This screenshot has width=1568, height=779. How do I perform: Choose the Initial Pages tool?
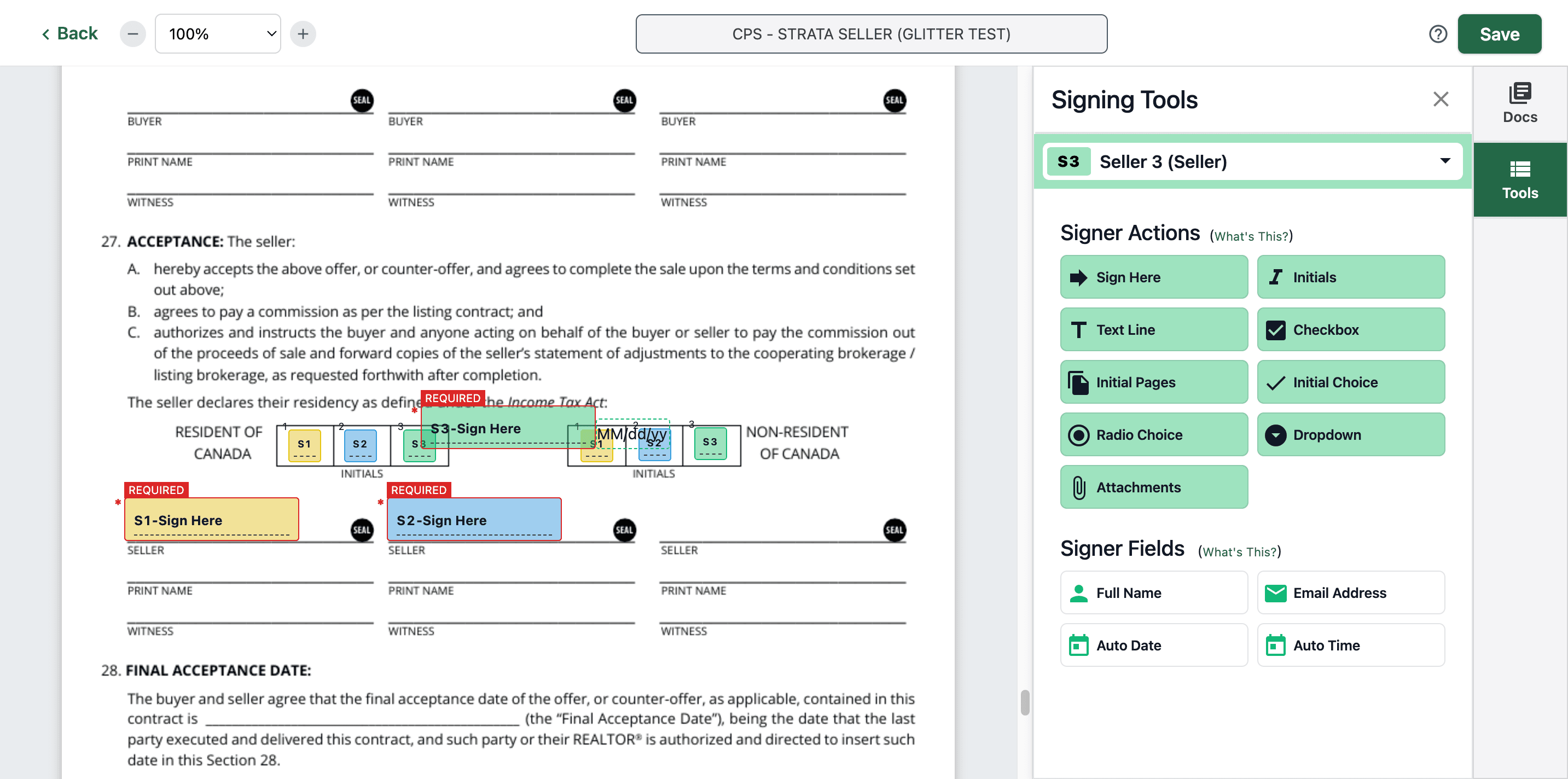point(1153,382)
